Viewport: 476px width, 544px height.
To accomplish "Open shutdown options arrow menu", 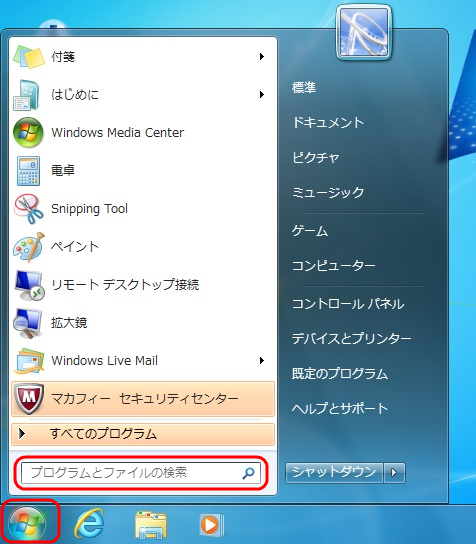I will tap(394, 473).
